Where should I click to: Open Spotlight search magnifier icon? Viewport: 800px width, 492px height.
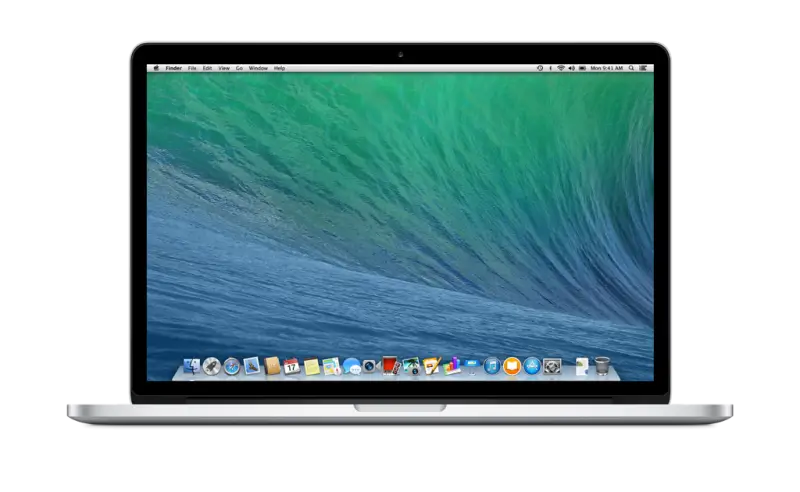coord(631,68)
